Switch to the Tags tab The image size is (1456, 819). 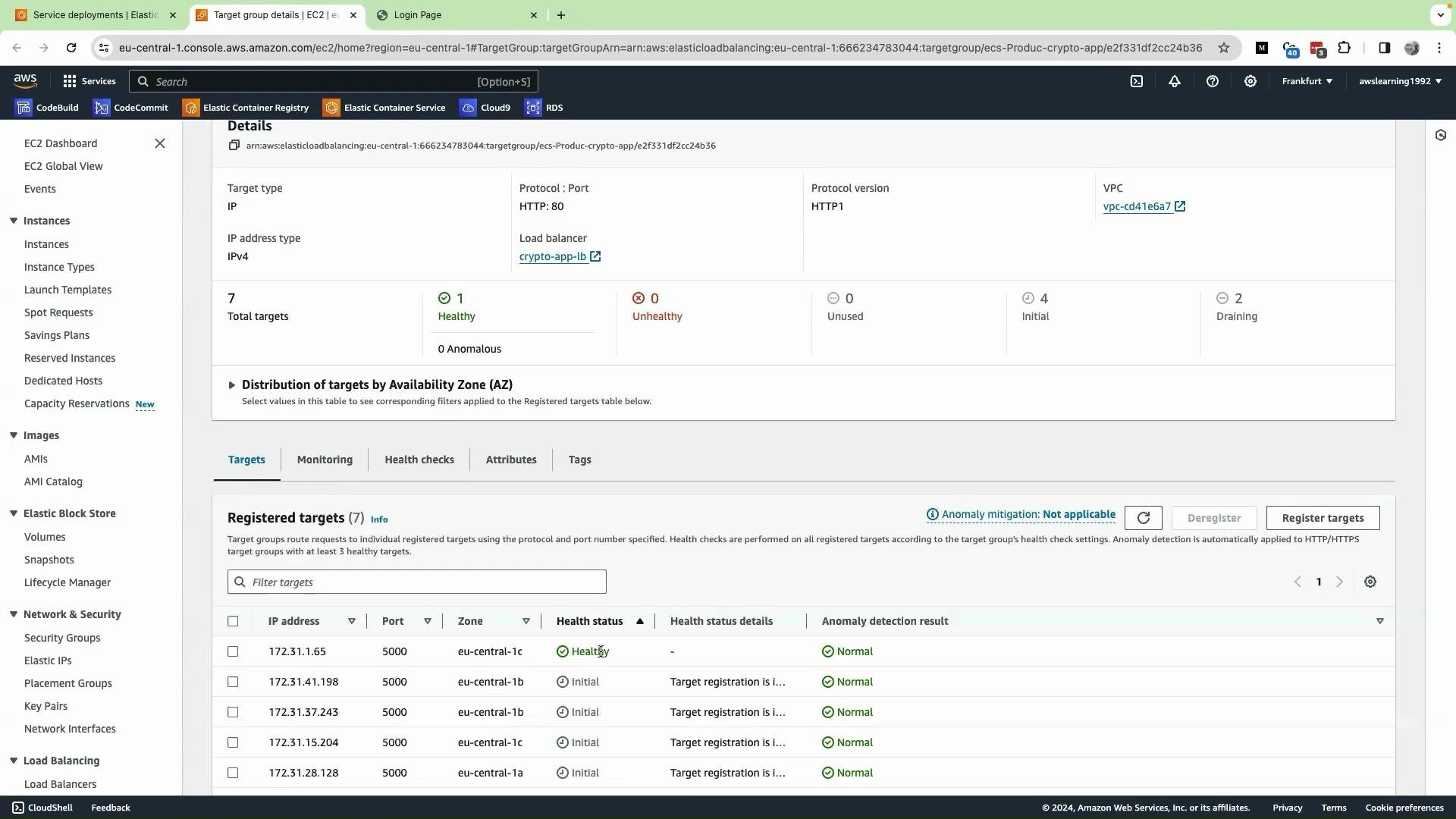(x=579, y=460)
